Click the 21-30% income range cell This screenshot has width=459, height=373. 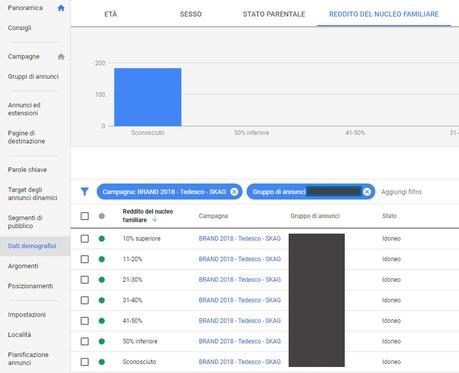pos(132,280)
